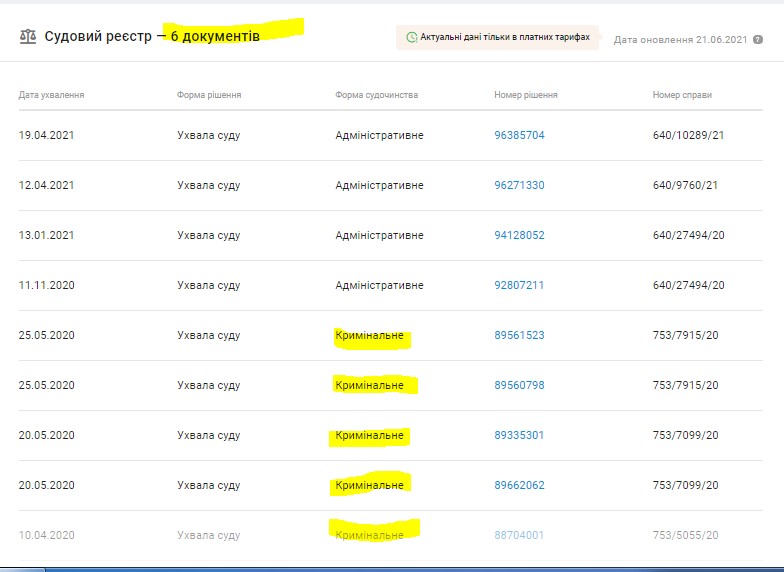Open decision number 89335301
The image size is (784, 572).
point(519,435)
